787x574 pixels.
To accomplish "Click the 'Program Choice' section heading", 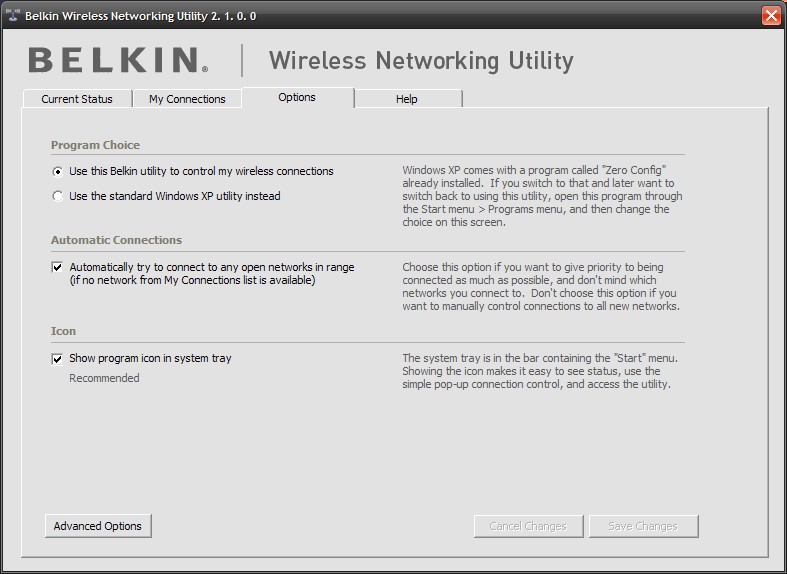I will (95, 145).
